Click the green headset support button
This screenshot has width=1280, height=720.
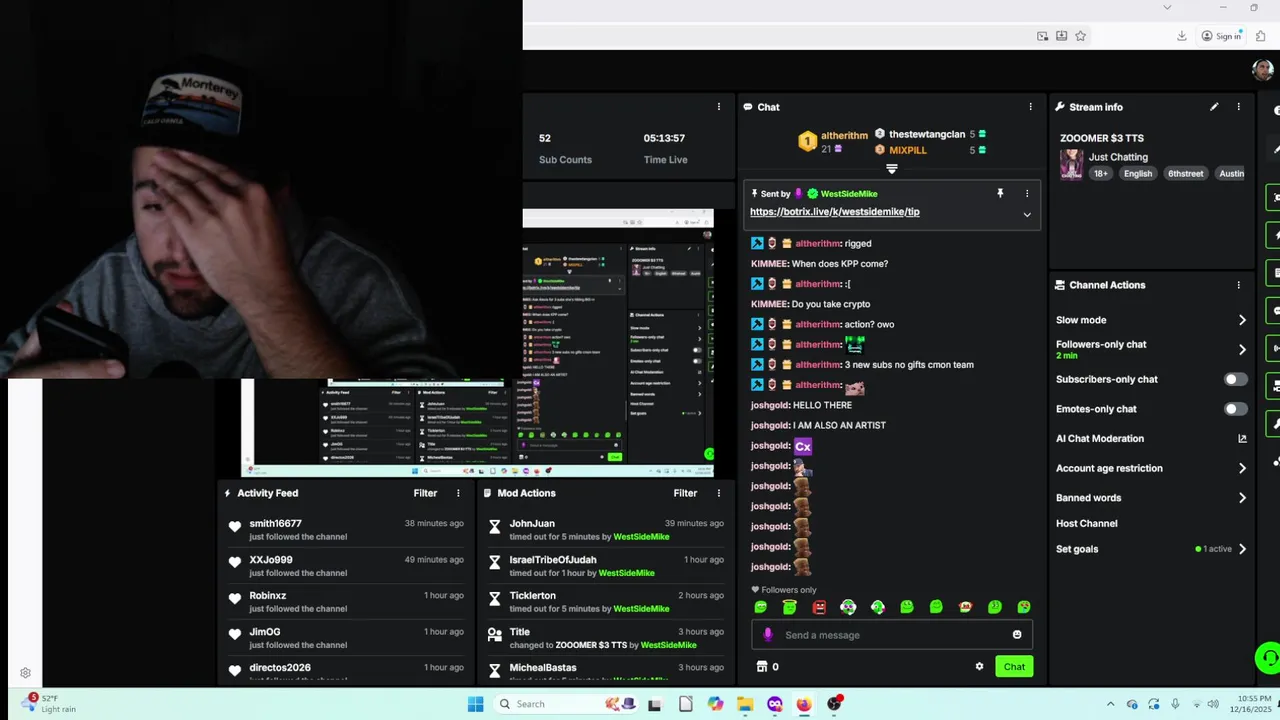click(1268, 658)
